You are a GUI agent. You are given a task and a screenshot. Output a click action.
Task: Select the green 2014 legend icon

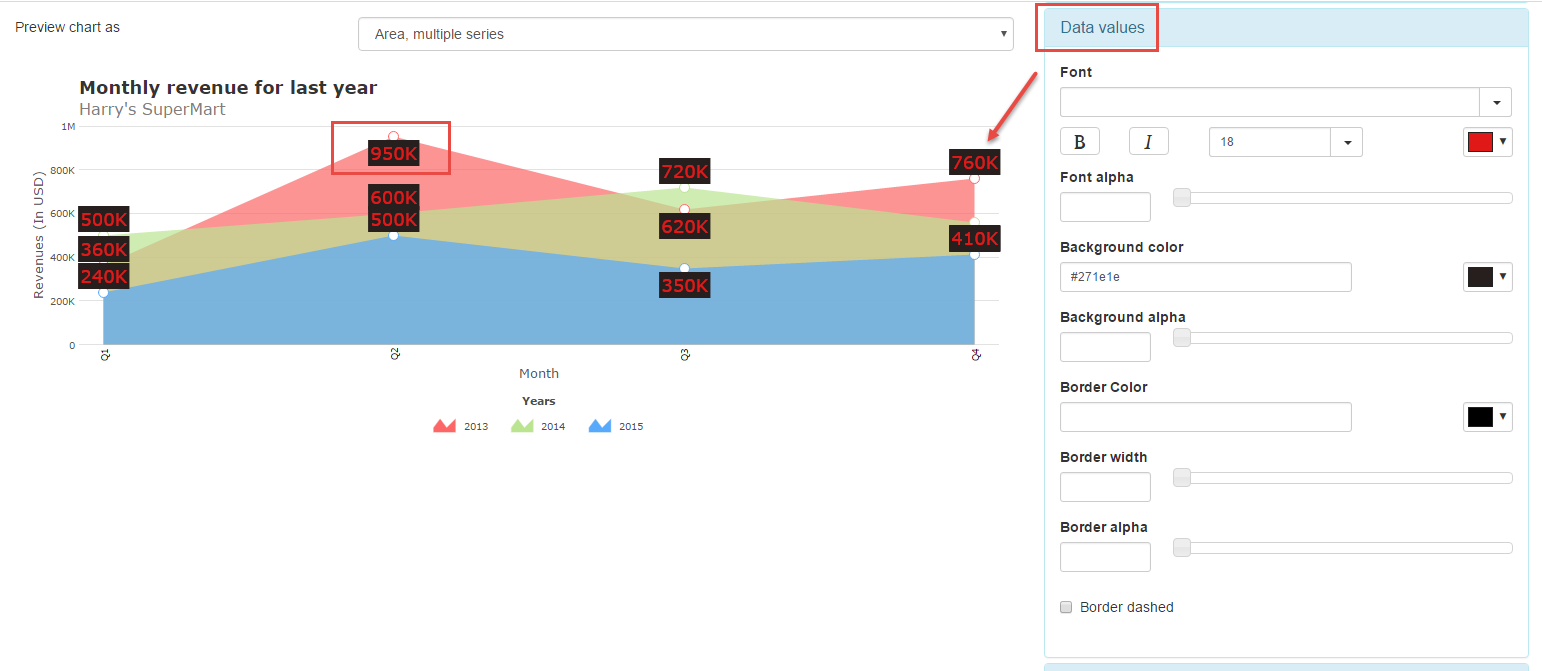tap(524, 424)
